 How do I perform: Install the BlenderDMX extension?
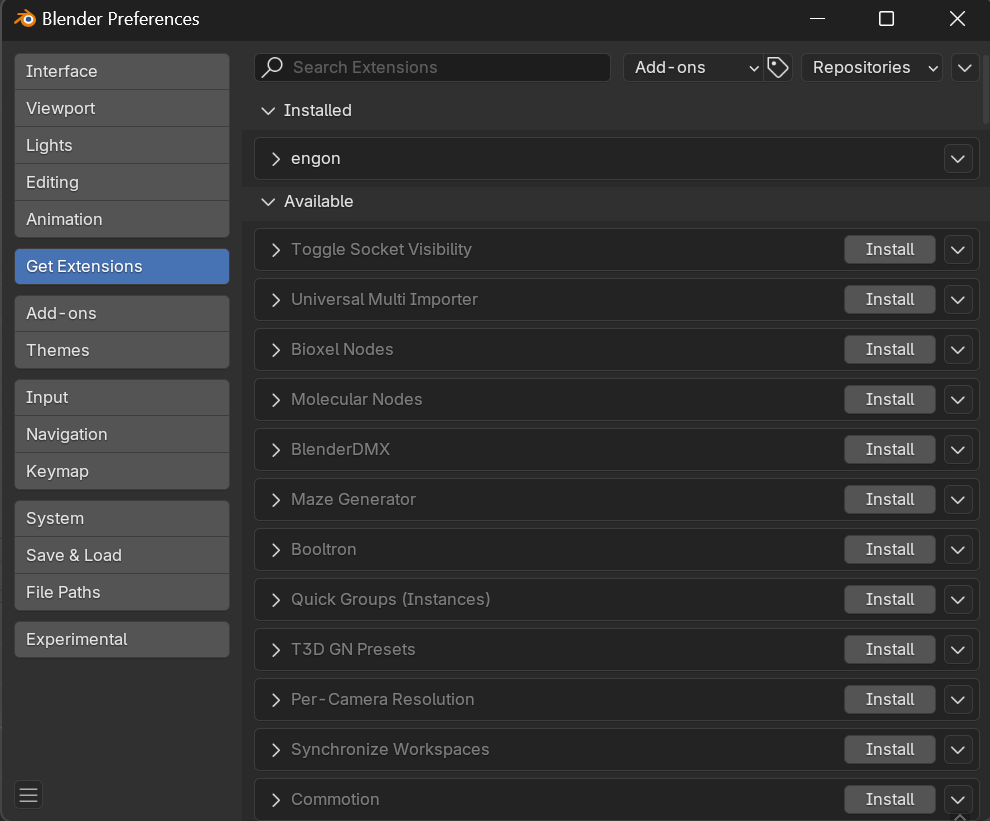[889, 449]
